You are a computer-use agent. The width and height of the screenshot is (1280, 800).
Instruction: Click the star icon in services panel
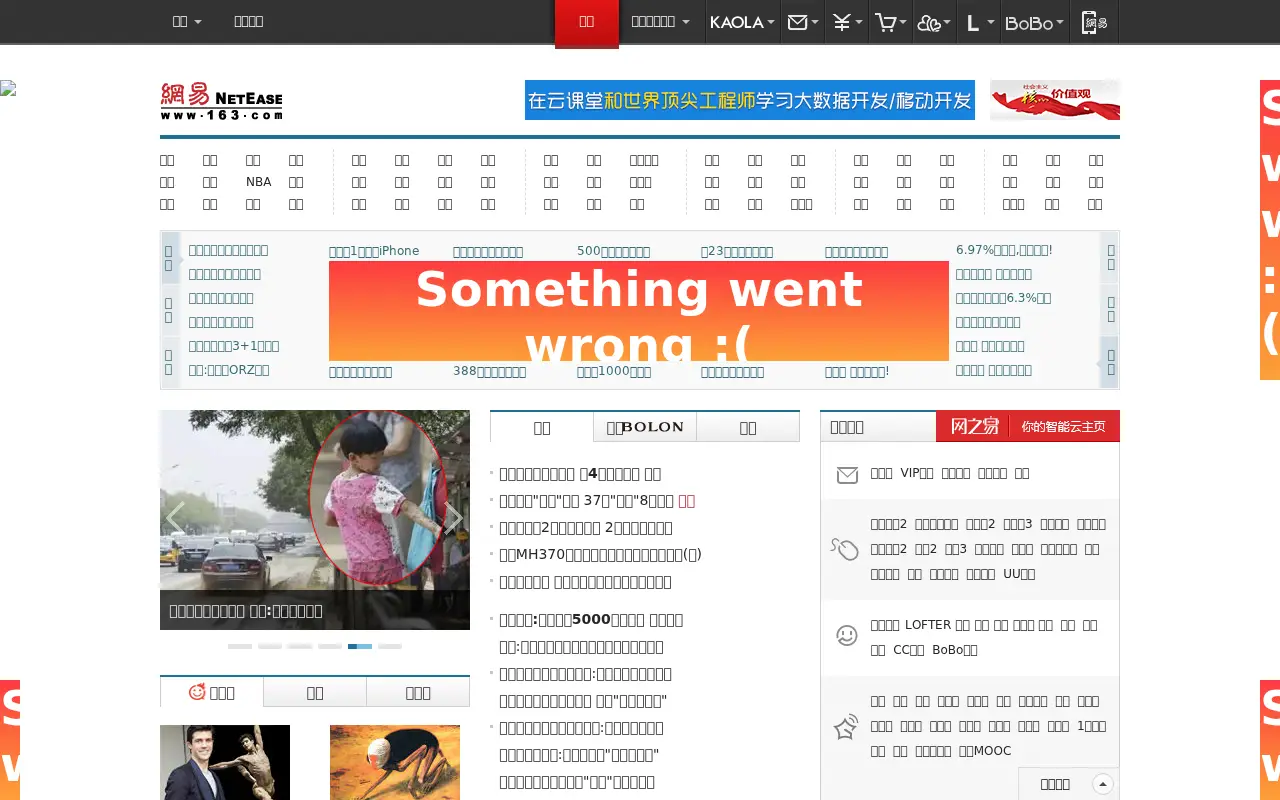click(846, 726)
